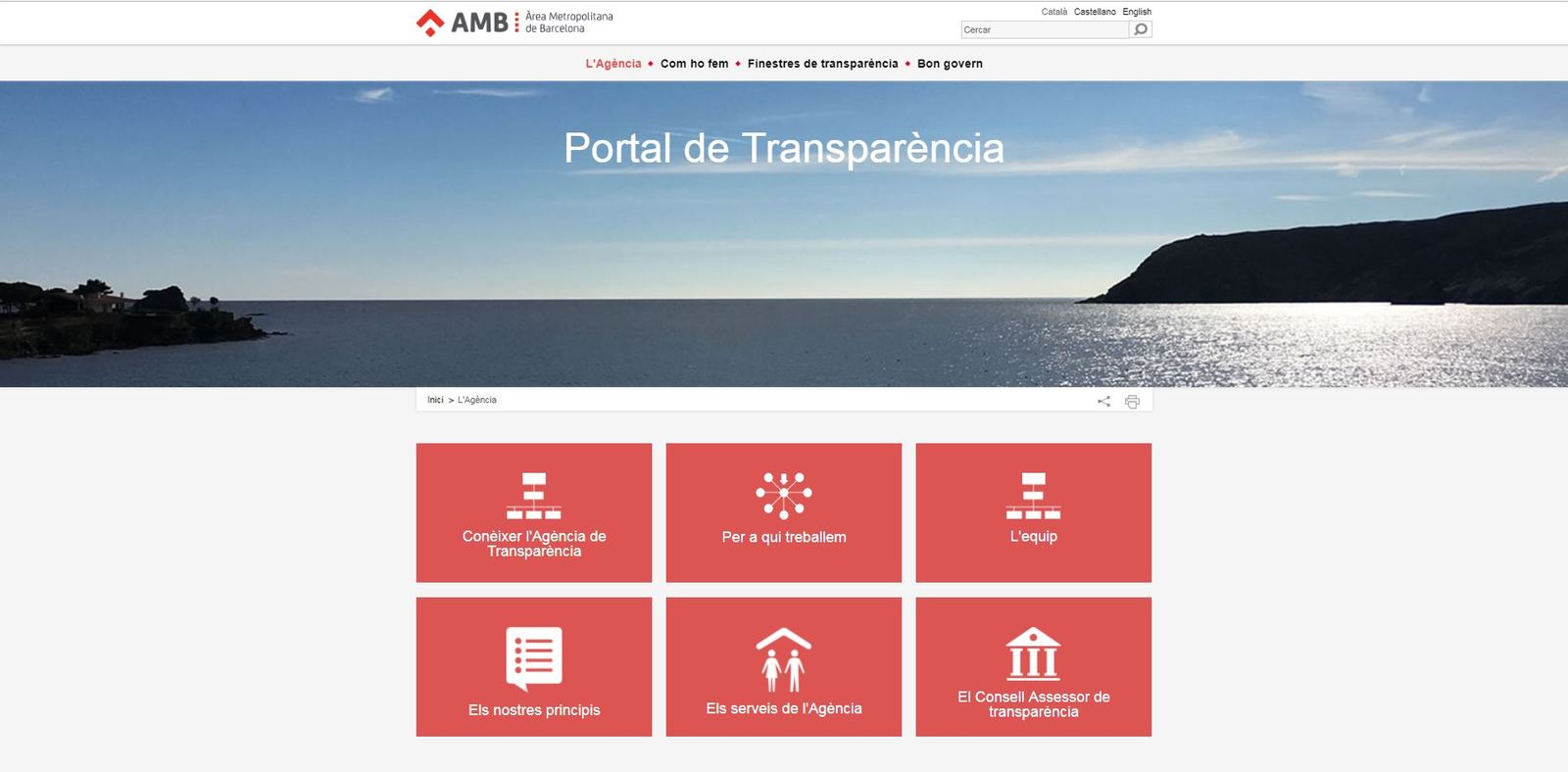Click the search magnifier icon

(x=1140, y=29)
